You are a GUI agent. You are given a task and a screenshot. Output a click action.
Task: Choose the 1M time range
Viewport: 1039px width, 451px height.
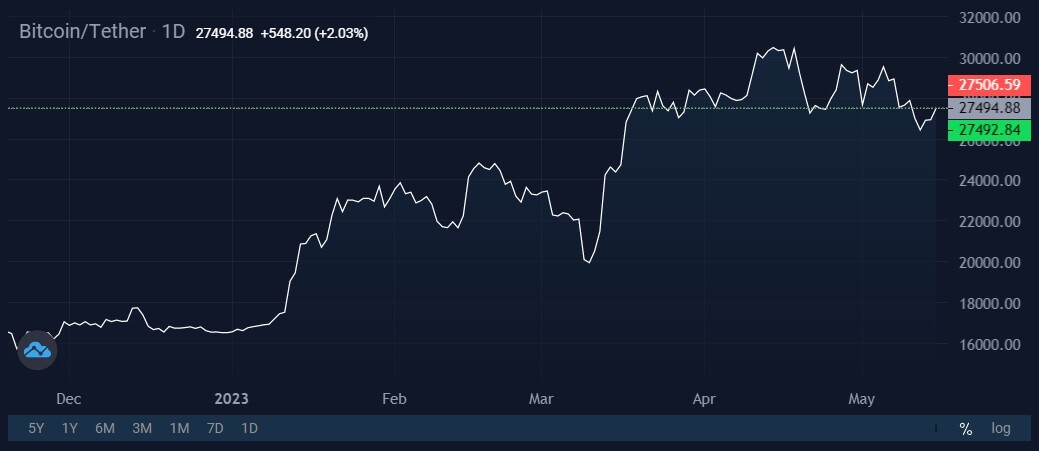(x=179, y=428)
